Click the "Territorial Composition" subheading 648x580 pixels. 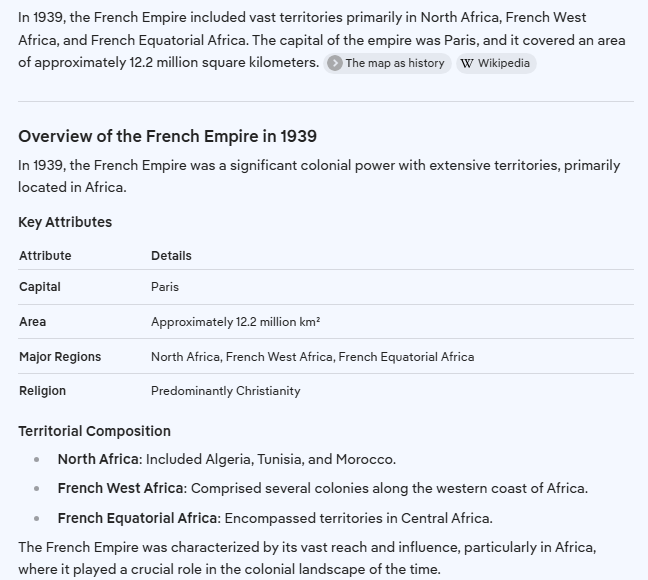click(x=94, y=431)
